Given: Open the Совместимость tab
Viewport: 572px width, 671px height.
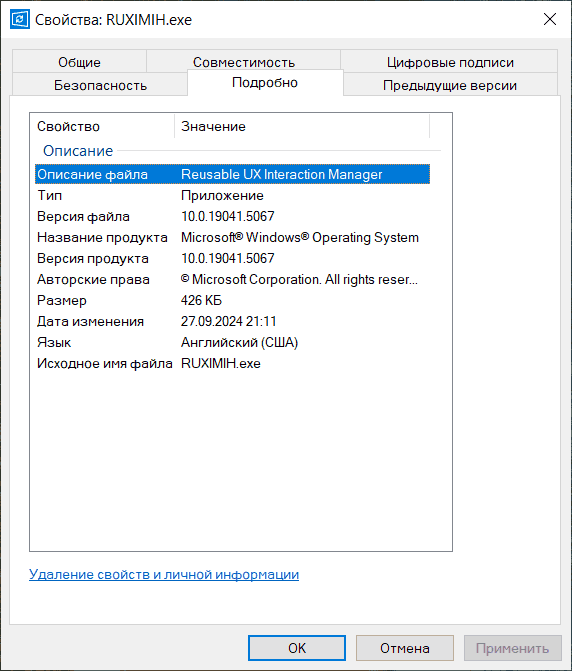Looking at the screenshot, I should point(244,62).
